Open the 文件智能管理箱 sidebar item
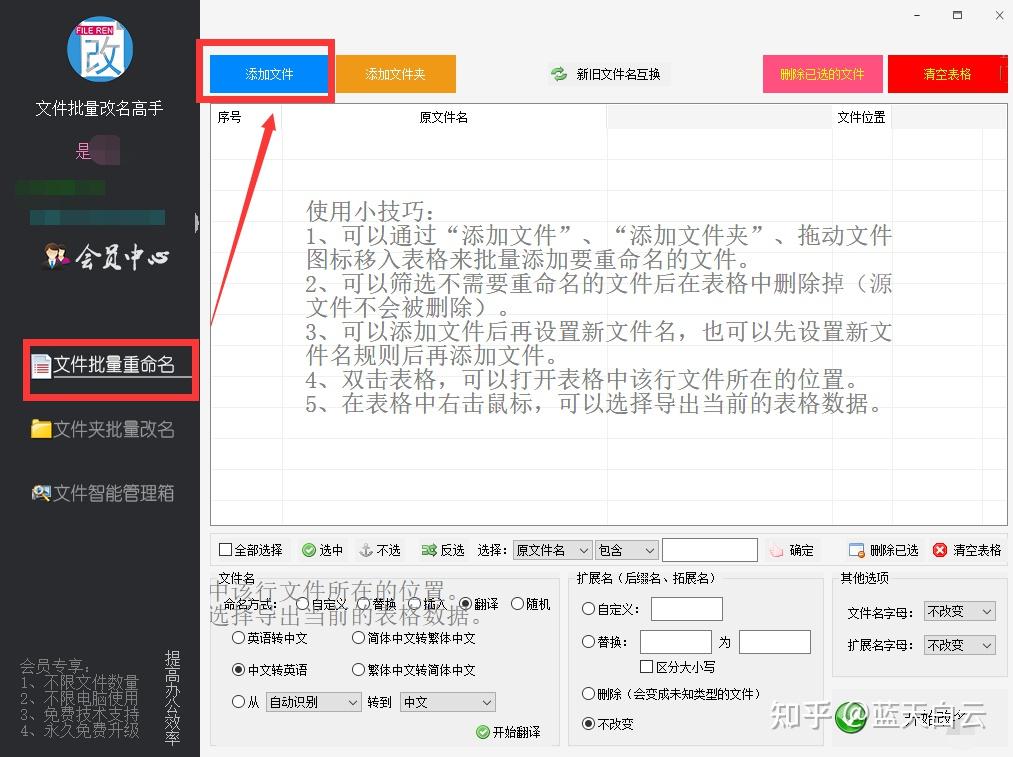The height and width of the screenshot is (757, 1013). click(103, 493)
